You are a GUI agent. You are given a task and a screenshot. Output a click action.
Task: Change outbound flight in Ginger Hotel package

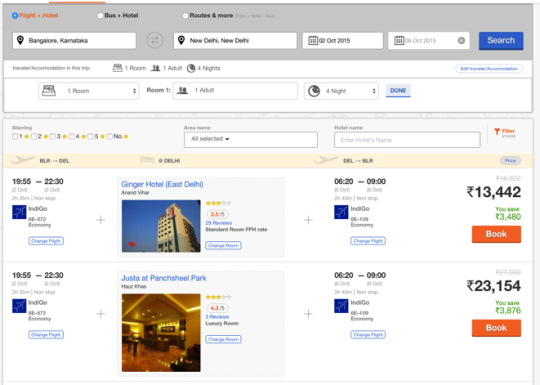pos(46,241)
